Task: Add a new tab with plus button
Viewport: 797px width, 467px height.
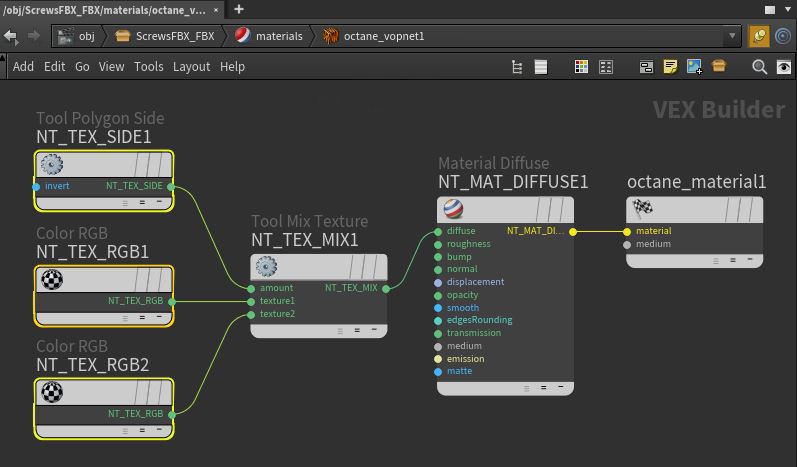Action: (x=238, y=9)
